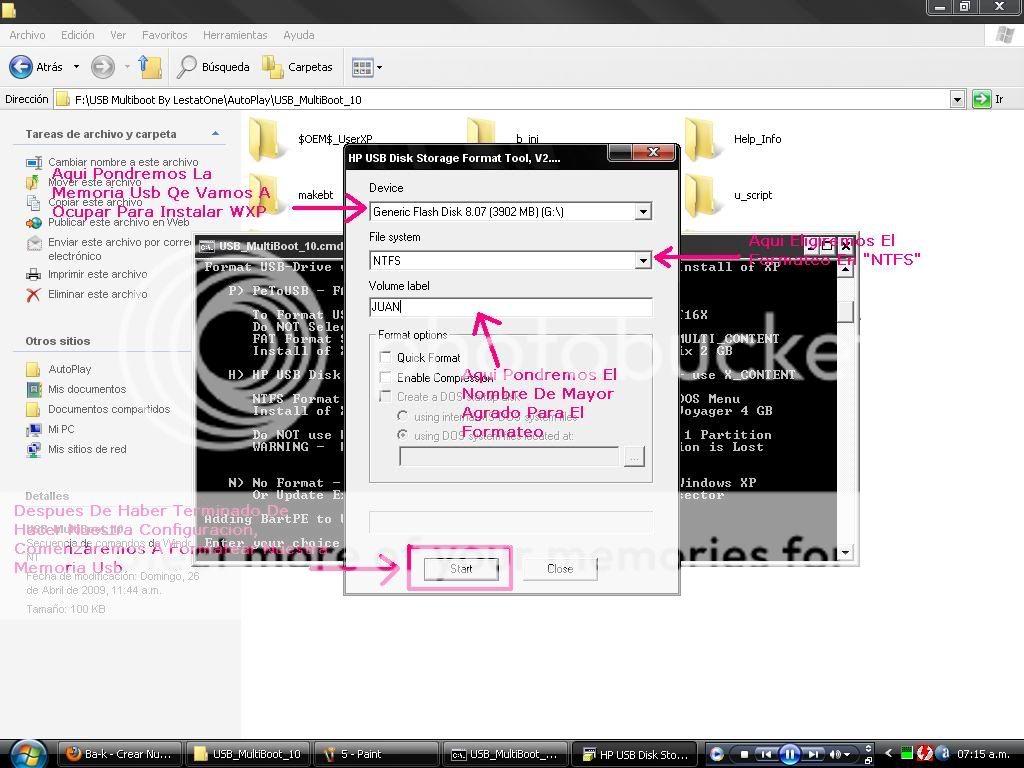Skip to next track in taskbar player
Viewport: 1024px width, 768px height.
[814, 754]
